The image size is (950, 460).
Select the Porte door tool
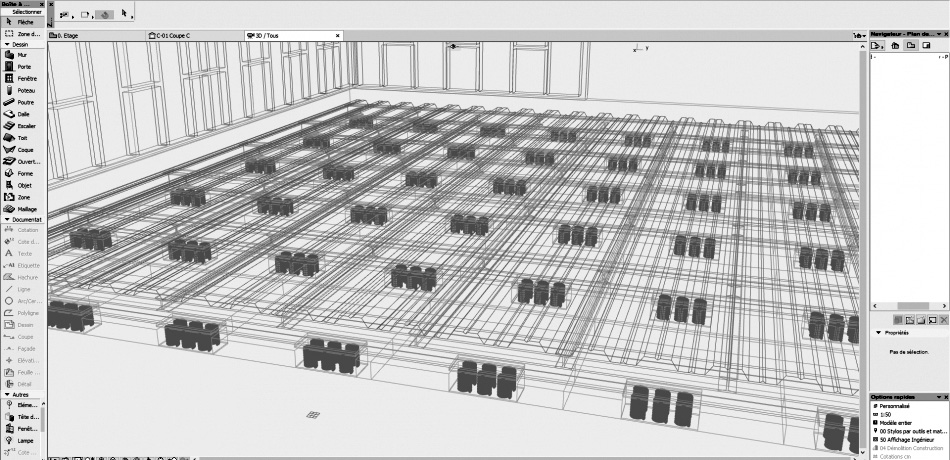pyautogui.click(x=22, y=67)
